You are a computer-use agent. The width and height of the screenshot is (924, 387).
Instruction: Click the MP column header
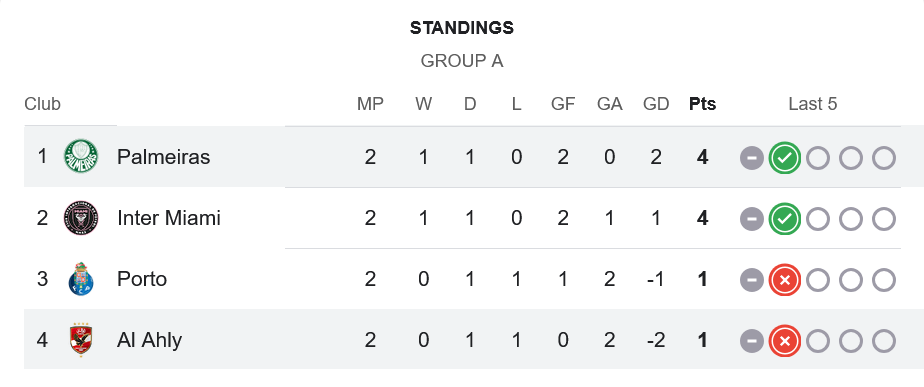tap(370, 104)
